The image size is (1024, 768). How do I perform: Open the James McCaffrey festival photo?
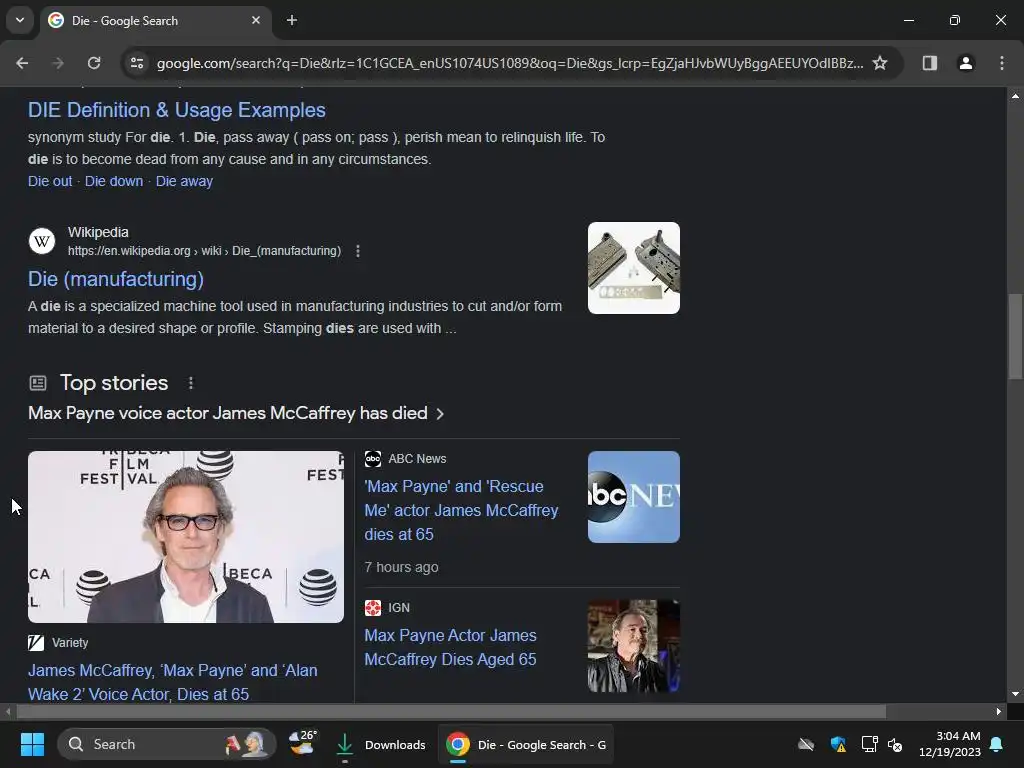point(186,537)
